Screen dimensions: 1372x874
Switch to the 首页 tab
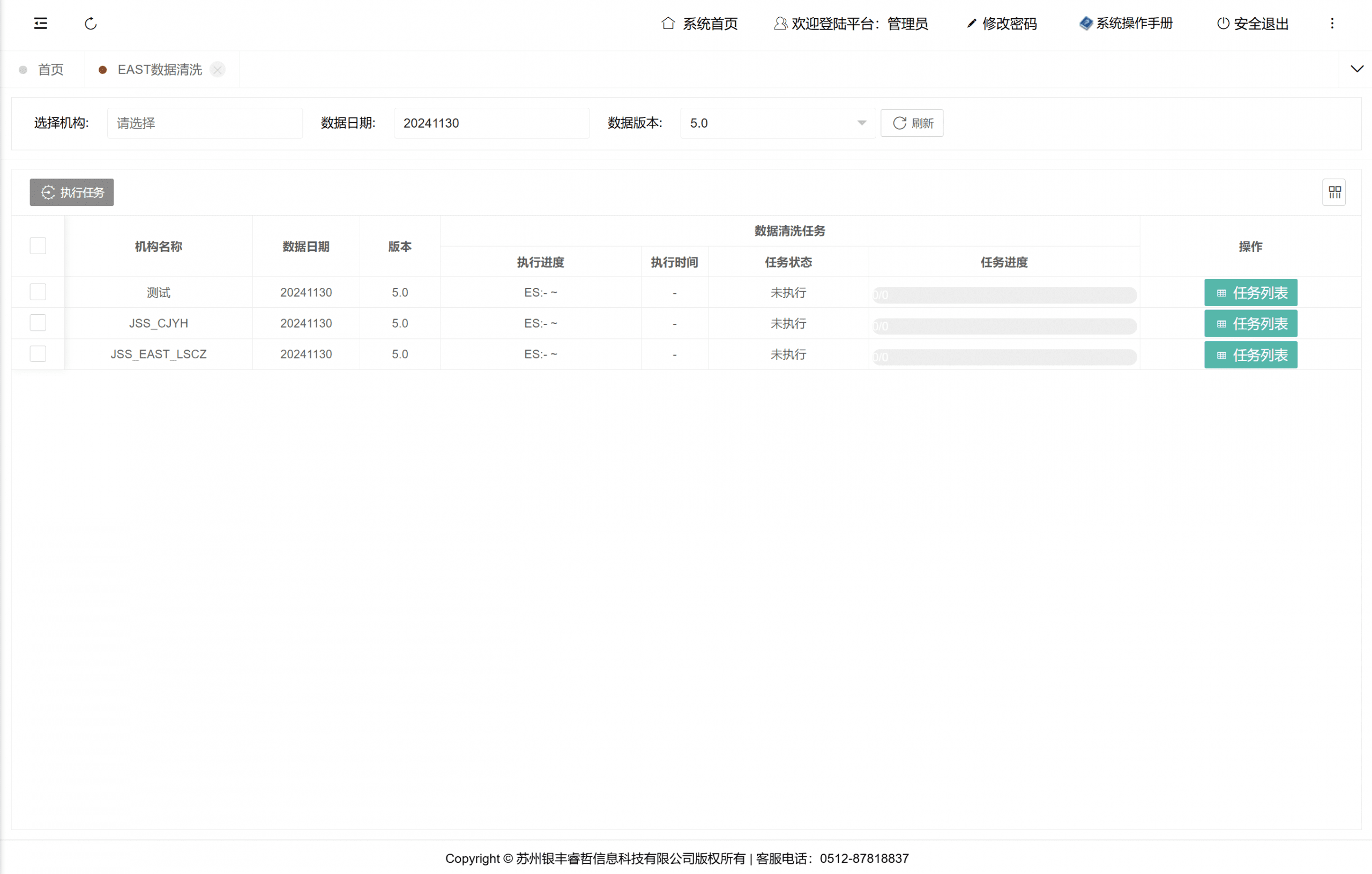[x=50, y=70]
